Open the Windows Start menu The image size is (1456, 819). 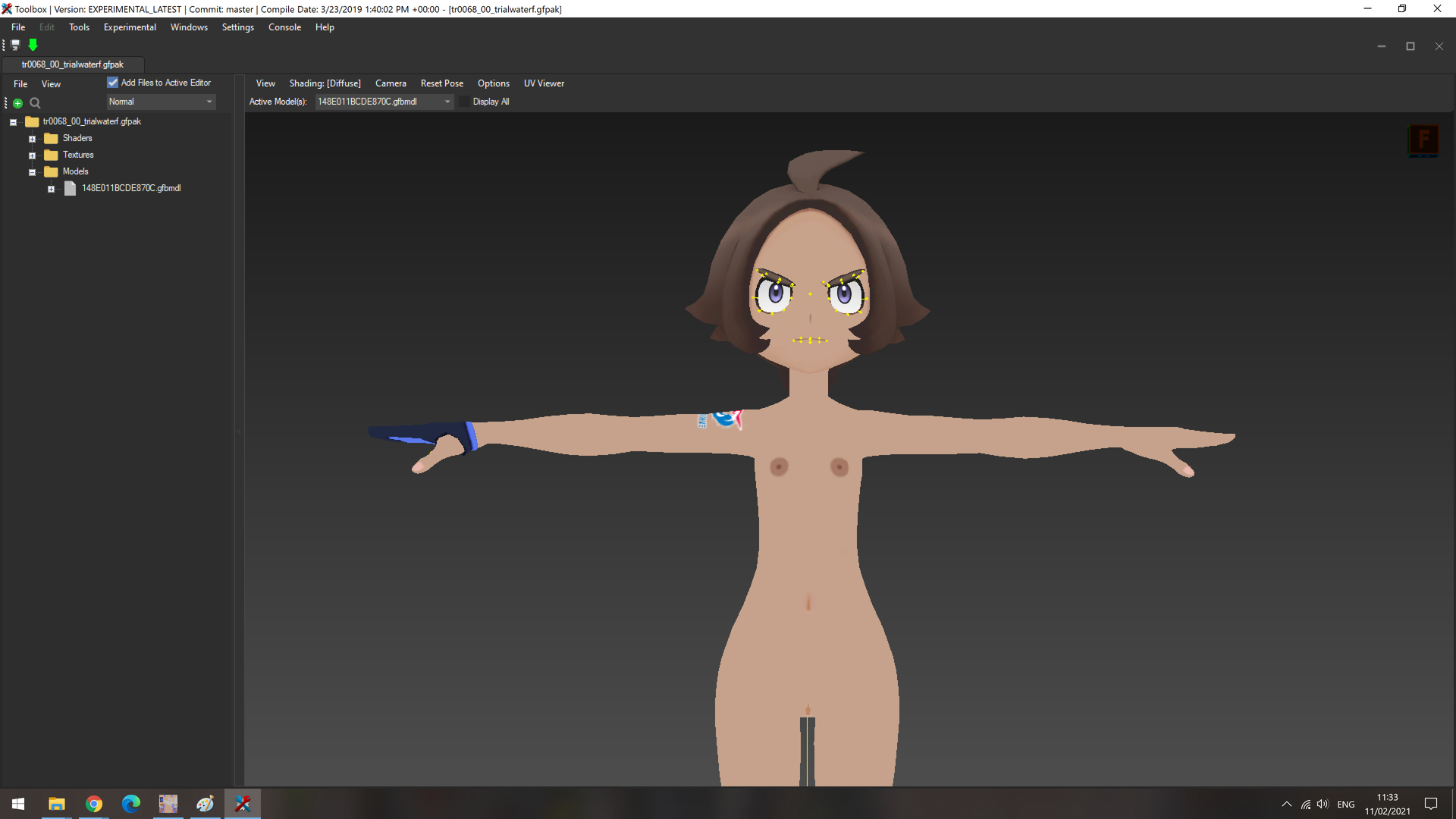pos(18,804)
